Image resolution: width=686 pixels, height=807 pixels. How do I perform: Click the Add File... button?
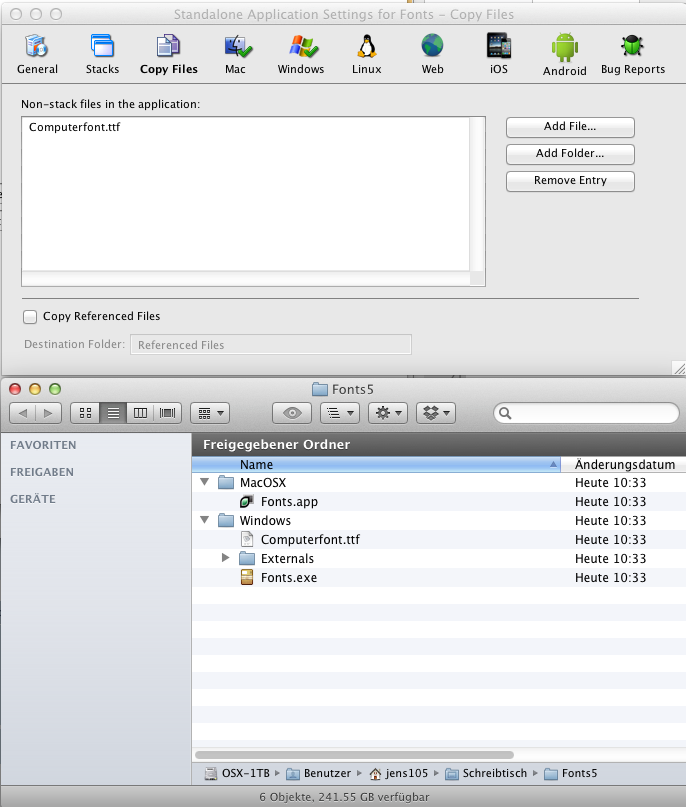pos(570,127)
